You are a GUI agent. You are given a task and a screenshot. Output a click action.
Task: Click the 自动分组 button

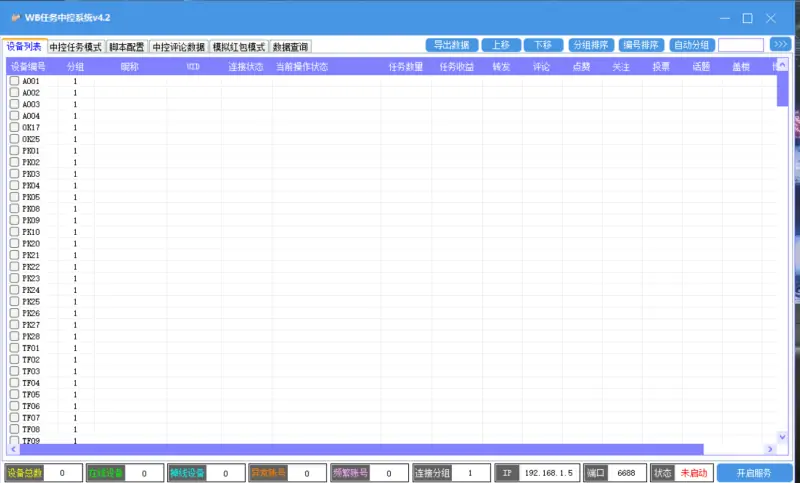tap(691, 45)
